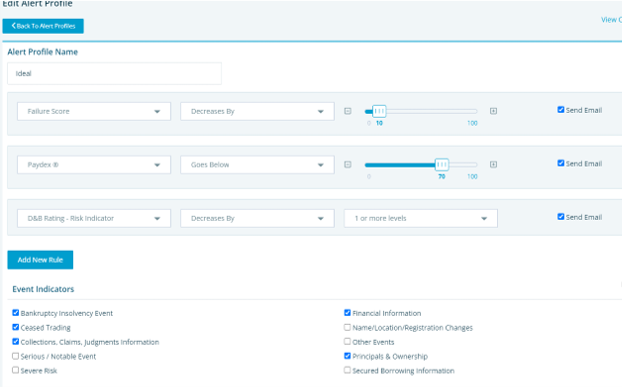Enable the Severe Risk checkbox
622x387 pixels.
[x=15, y=370]
